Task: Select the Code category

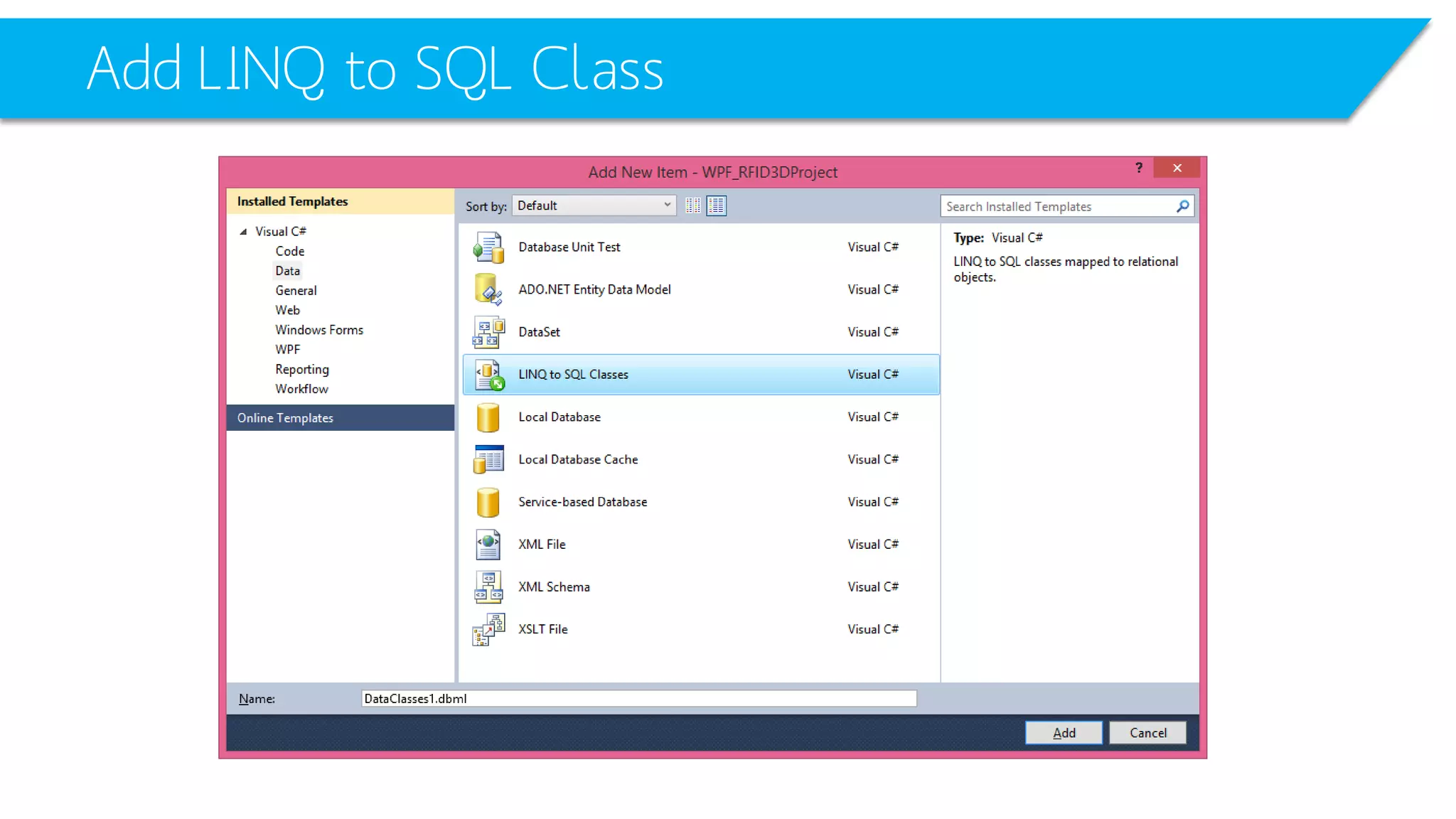Action: tap(290, 252)
